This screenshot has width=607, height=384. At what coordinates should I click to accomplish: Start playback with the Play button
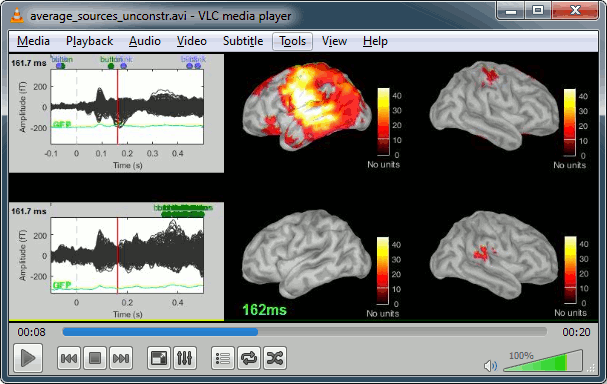[27, 358]
